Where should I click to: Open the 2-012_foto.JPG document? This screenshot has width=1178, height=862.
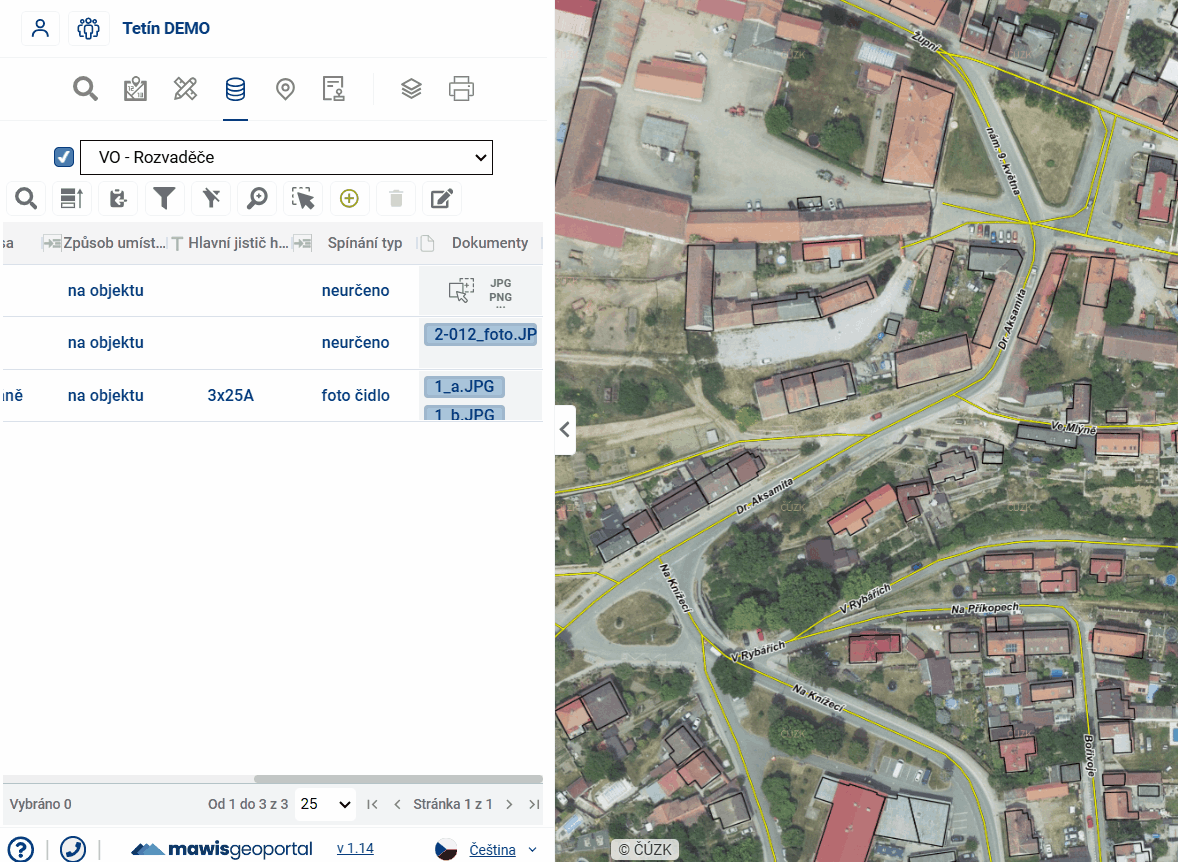pyautogui.click(x=481, y=334)
